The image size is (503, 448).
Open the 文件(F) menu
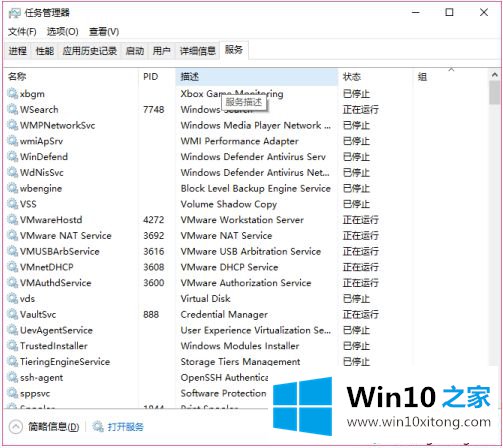point(22,32)
